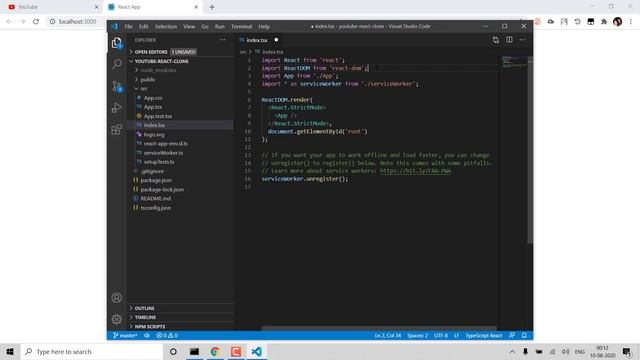Reload the Chrome page
This screenshot has height=360, width=640.
(36, 22)
